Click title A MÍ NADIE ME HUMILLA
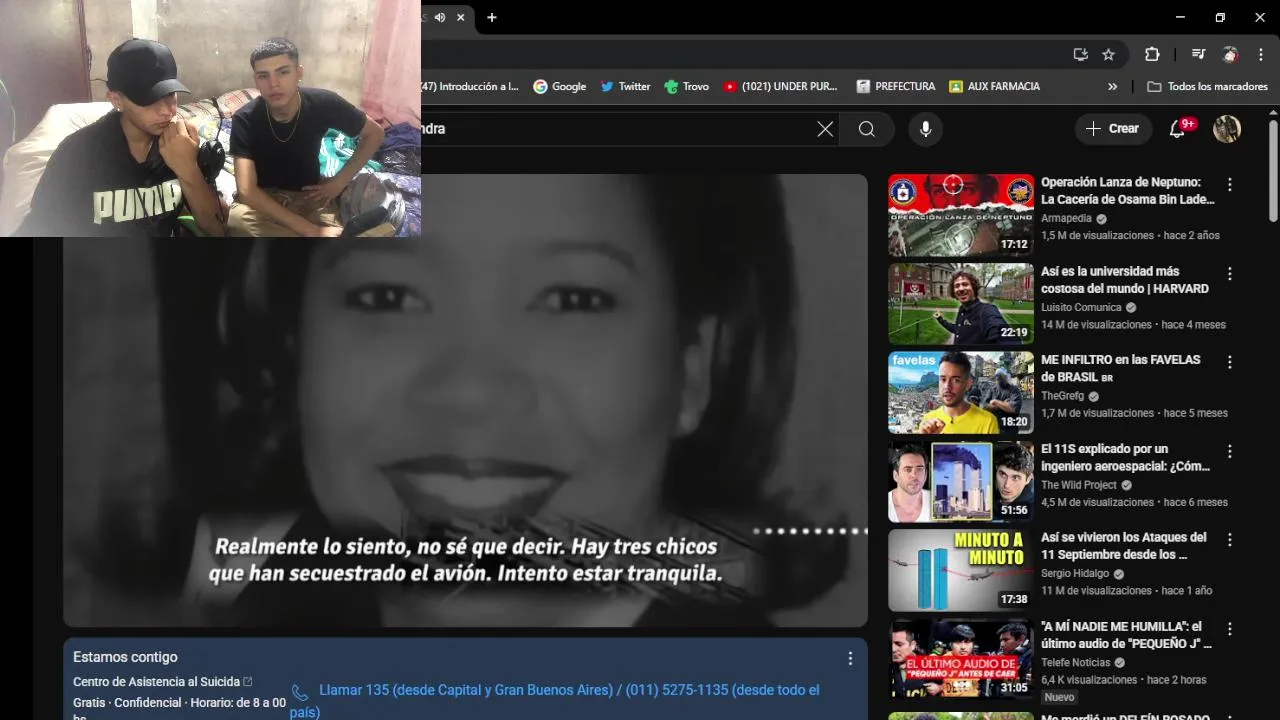 pos(1127,635)
